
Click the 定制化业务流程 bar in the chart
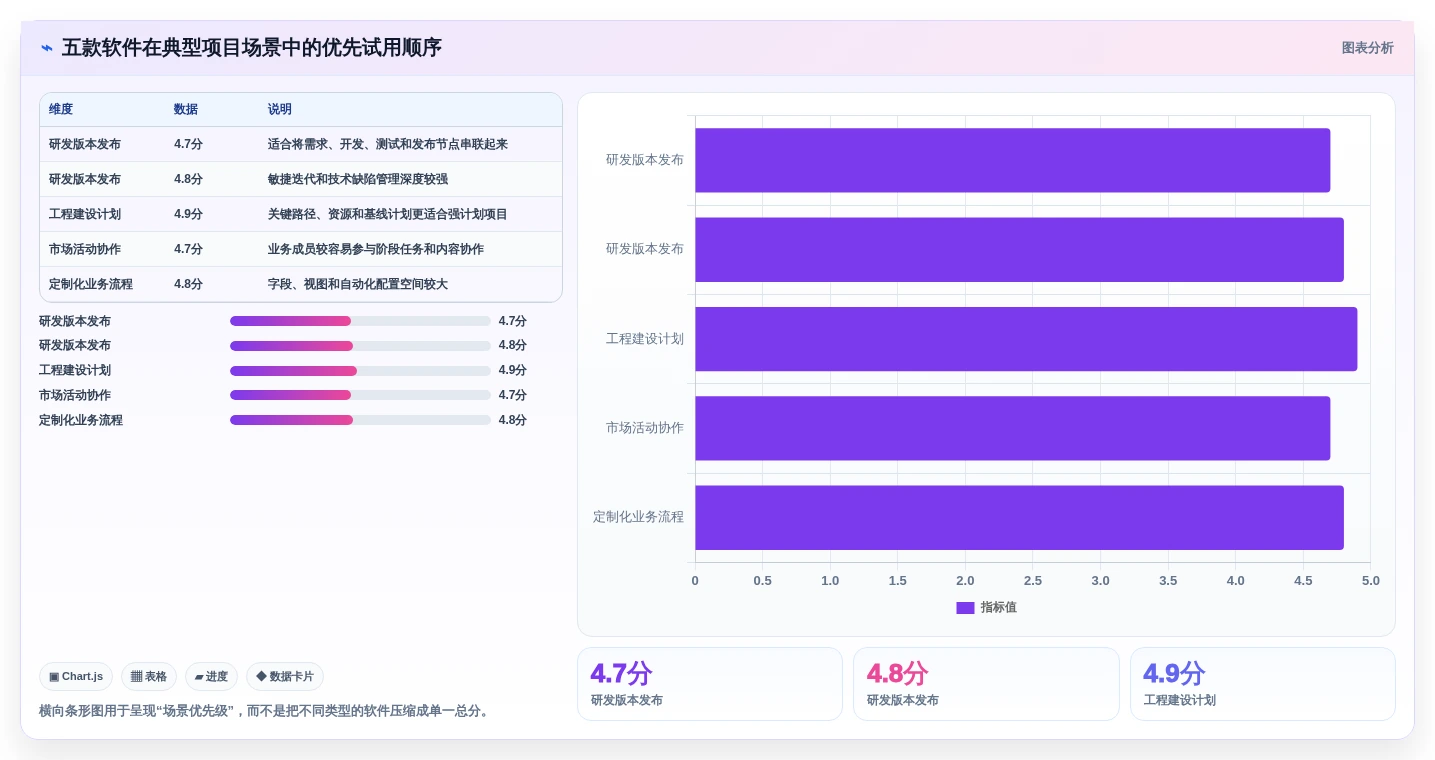(1019, 518)
